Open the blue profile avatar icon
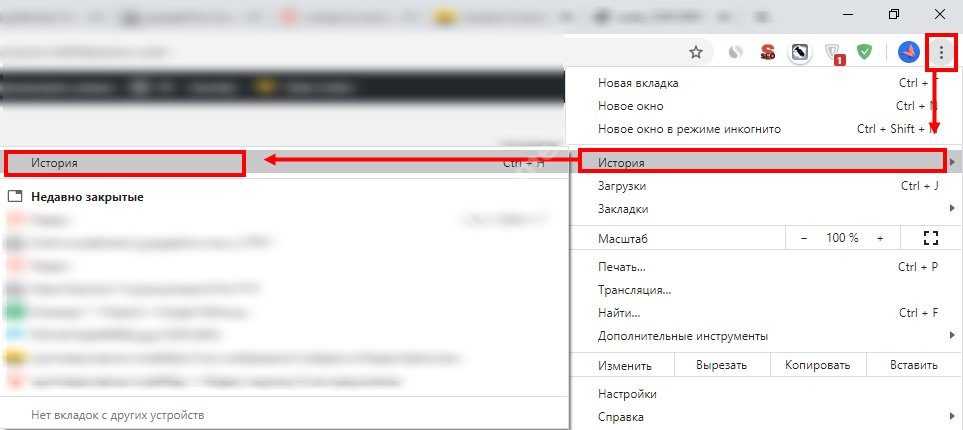Image resolution: width=963 pixels, height=430 pixels. [x=908, y=52]
